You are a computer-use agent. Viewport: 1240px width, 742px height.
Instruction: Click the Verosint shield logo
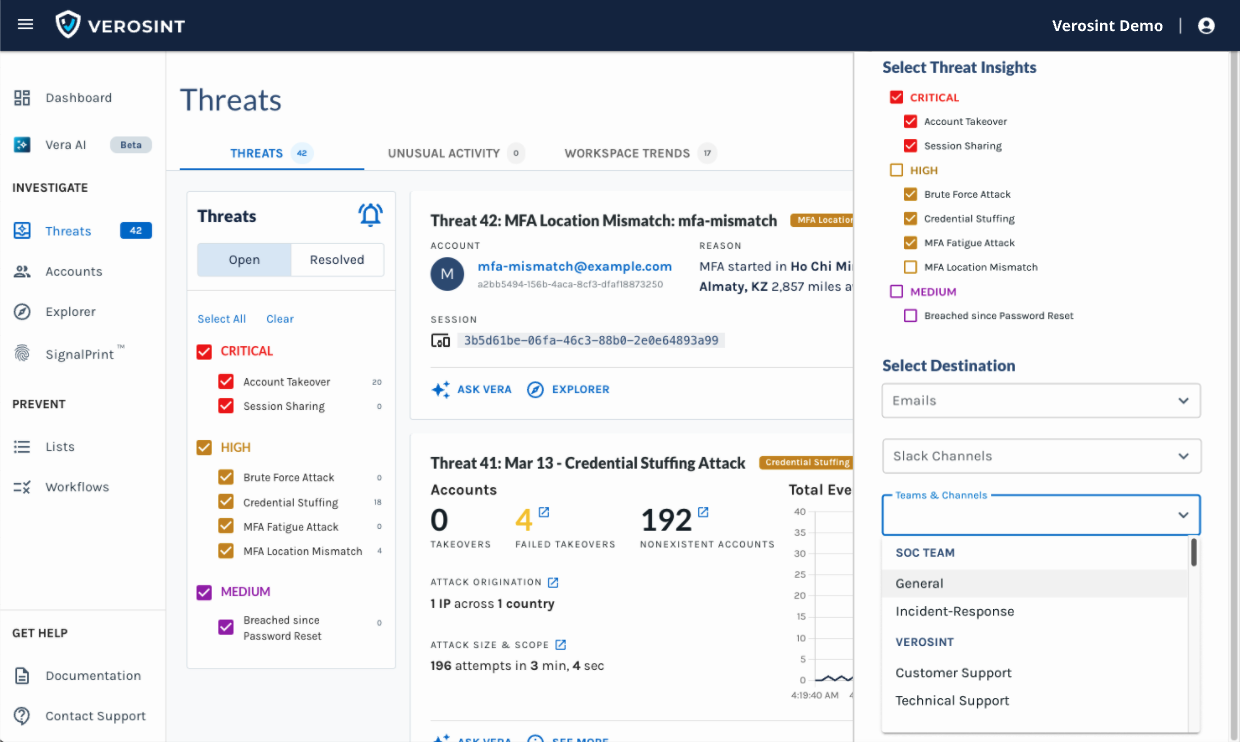68,25
